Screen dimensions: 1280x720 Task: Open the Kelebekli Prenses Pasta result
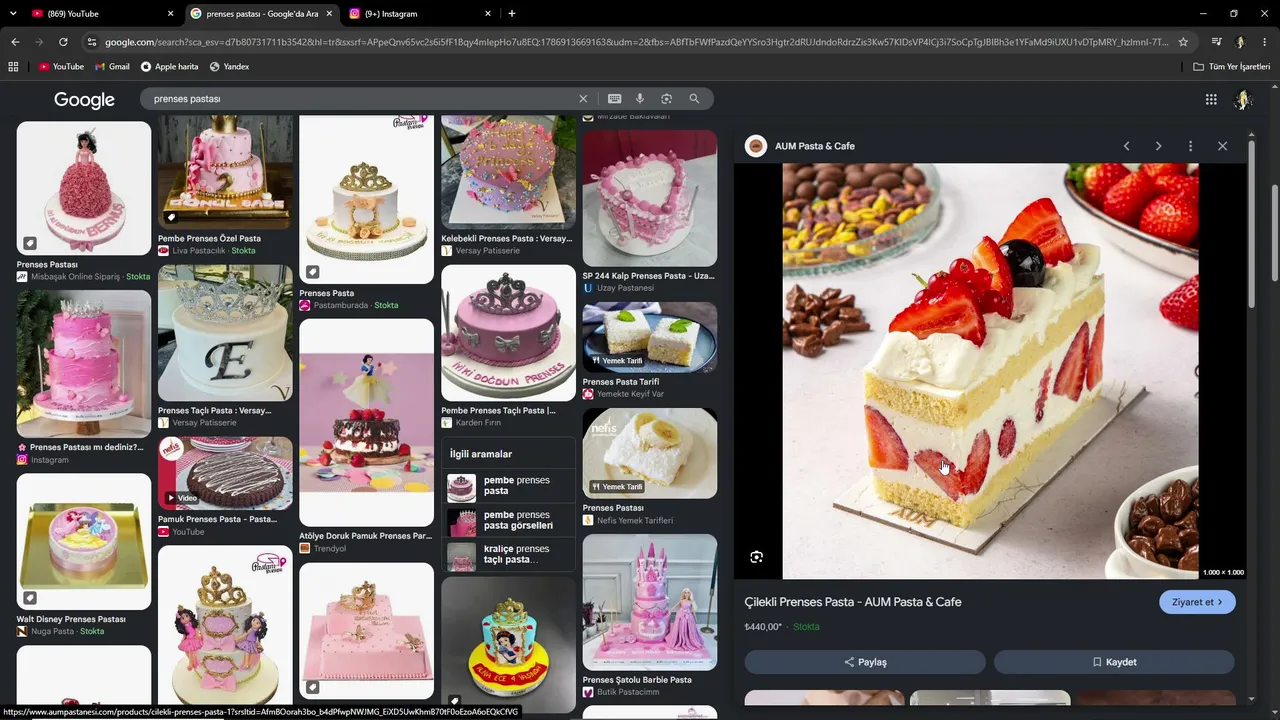pos(508,172)
